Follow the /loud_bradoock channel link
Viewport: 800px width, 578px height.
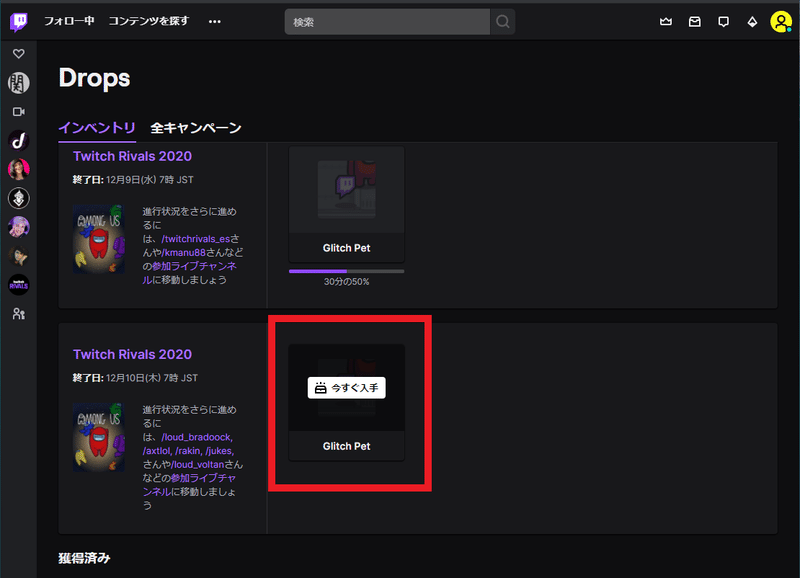pos(197,437)
